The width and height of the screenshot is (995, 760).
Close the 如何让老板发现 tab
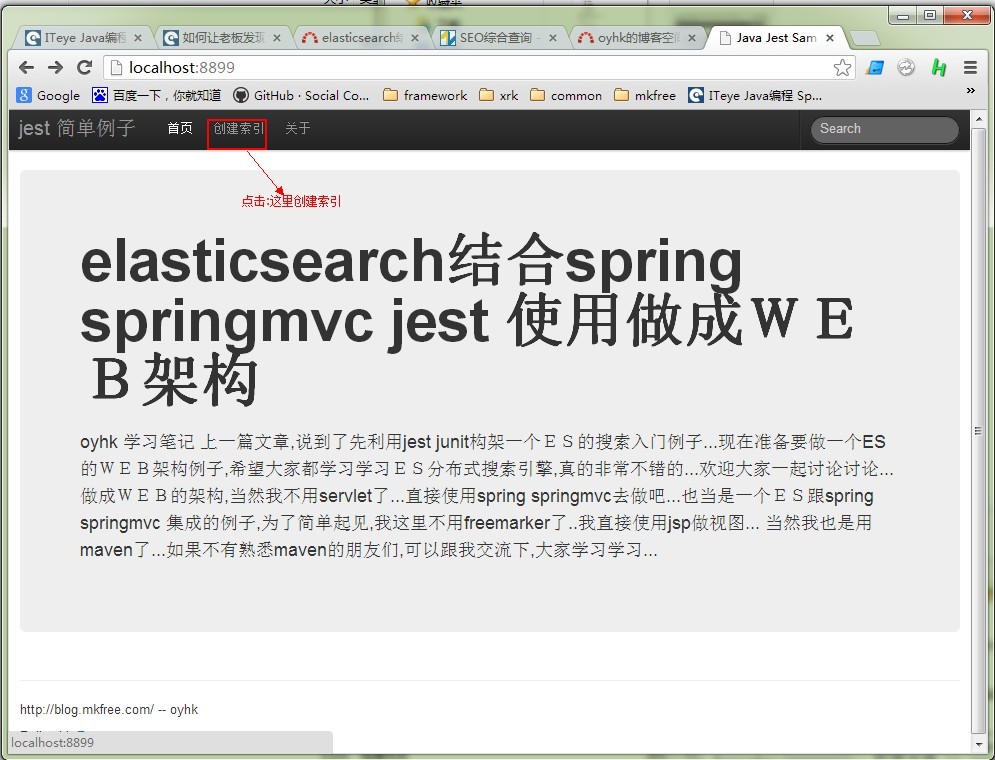click(x=277, y=38)
